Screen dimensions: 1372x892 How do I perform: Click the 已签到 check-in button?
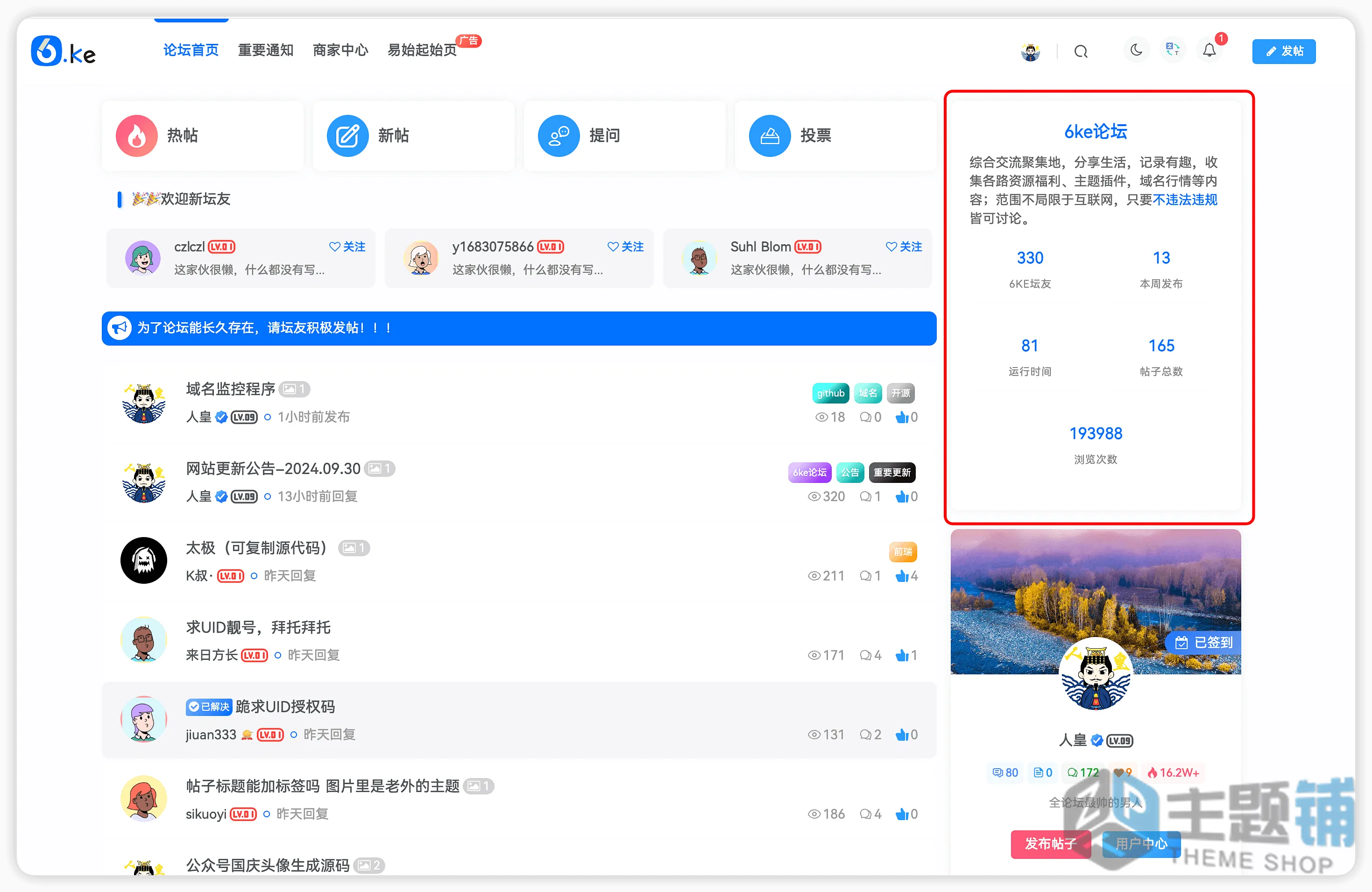pos(1203,642)
